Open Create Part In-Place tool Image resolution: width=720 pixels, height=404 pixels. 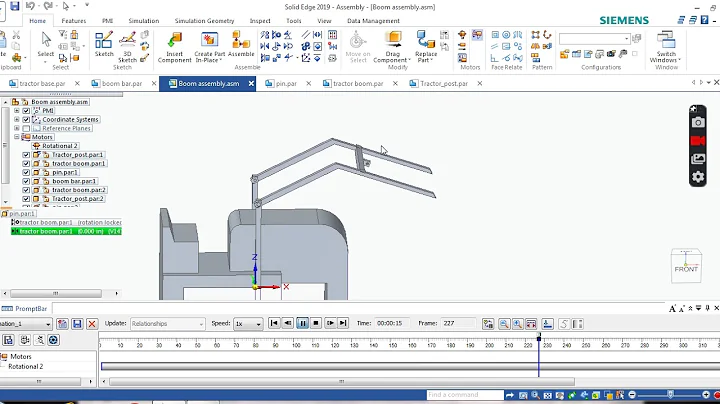point(209,47)
